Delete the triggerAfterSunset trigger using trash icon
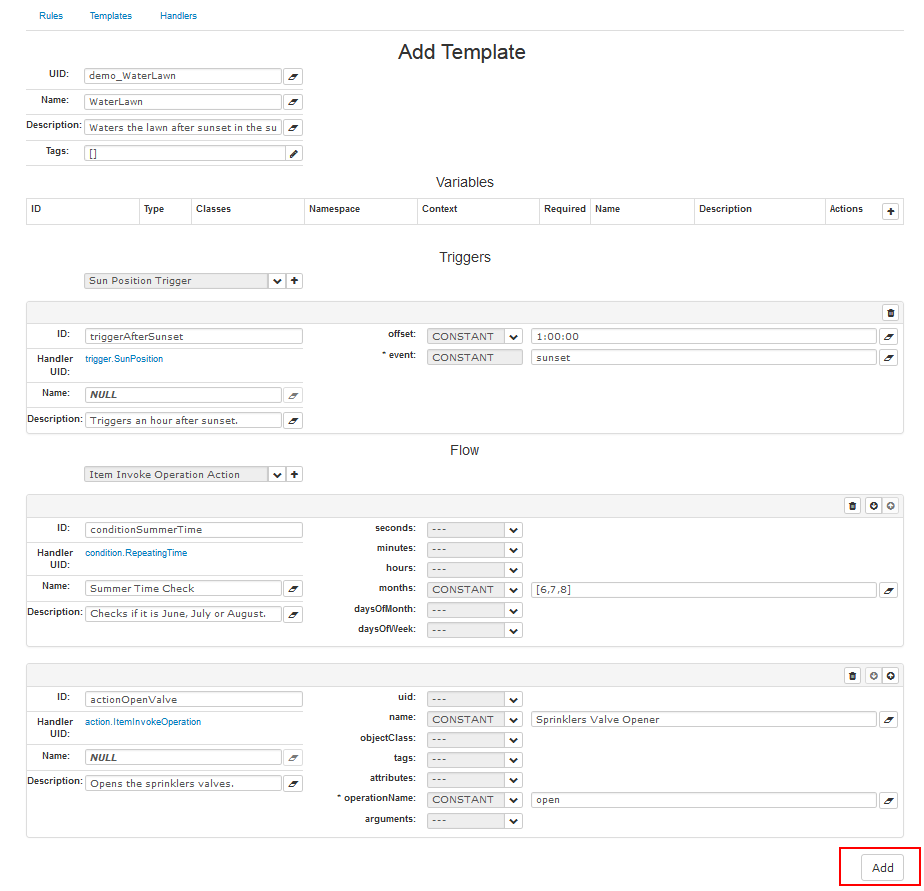The height and width of the screenshot is (891, 924). [x=890, y=313]
